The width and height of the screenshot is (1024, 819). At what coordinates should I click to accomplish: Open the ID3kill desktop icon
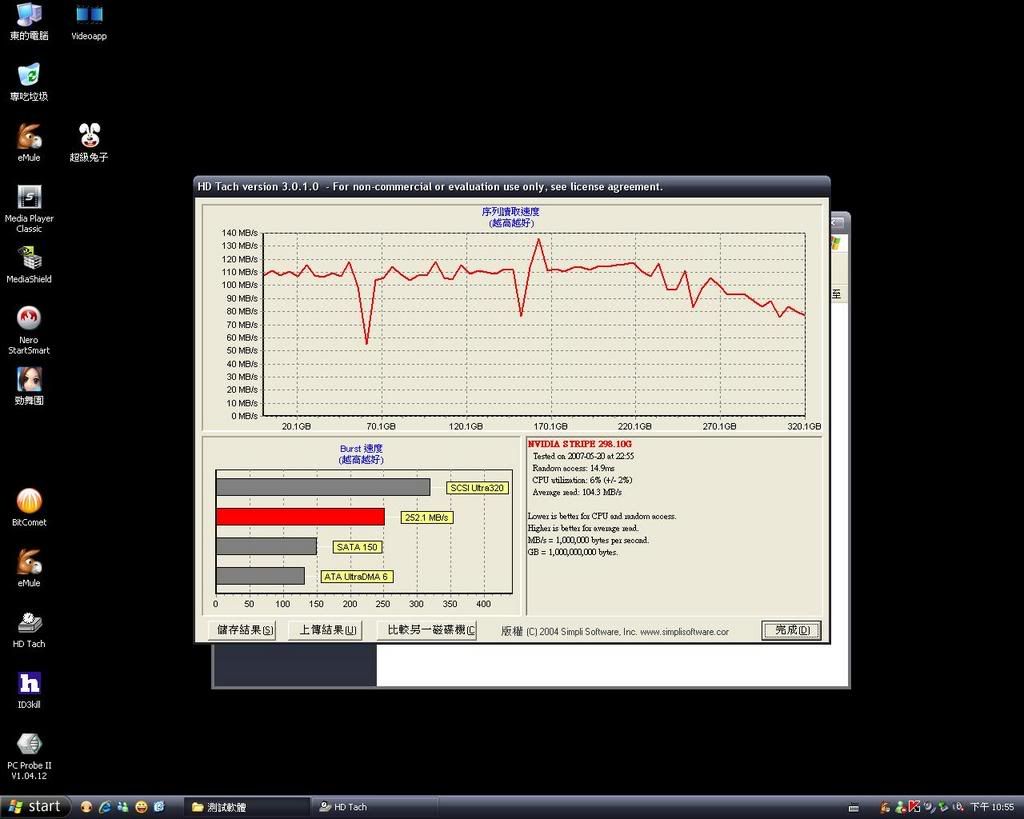29,690
